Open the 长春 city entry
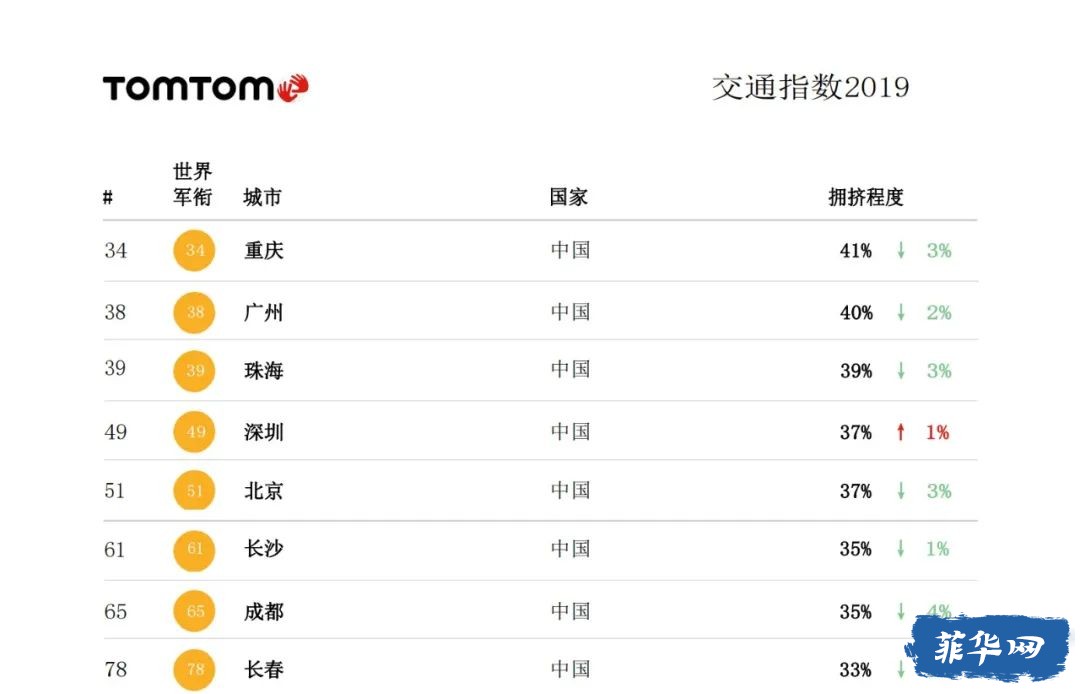Image resolution: width=1080 pixels, height=694 pixels. pyautogui.click(x=264, y=669)
